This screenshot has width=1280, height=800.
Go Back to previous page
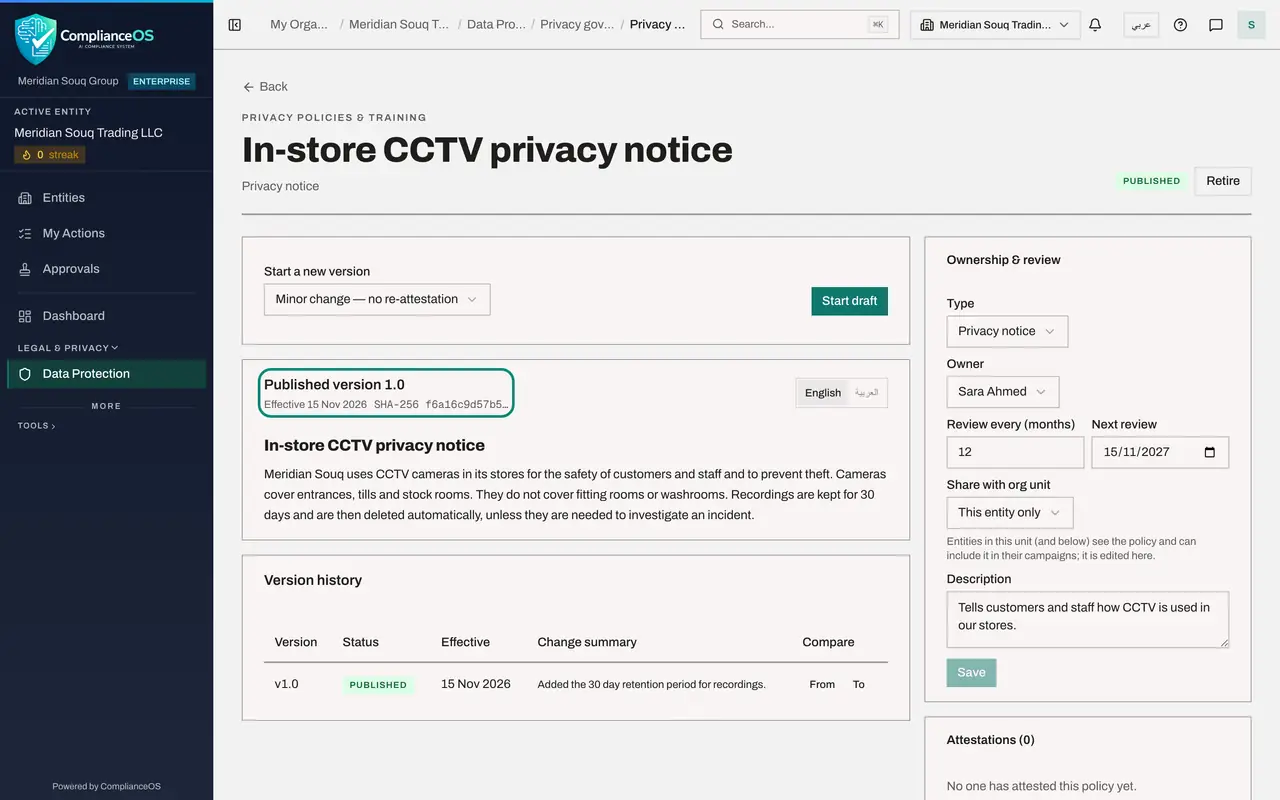pos(265,87)
